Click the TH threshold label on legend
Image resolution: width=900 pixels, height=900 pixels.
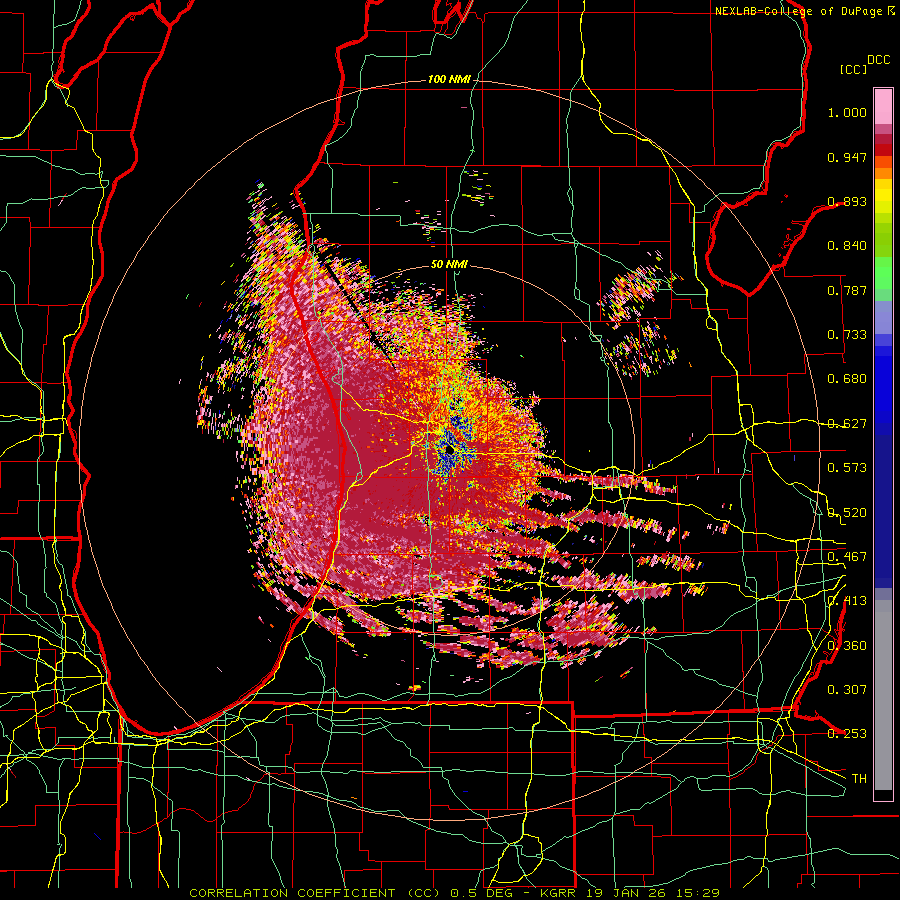coord(859,779)
